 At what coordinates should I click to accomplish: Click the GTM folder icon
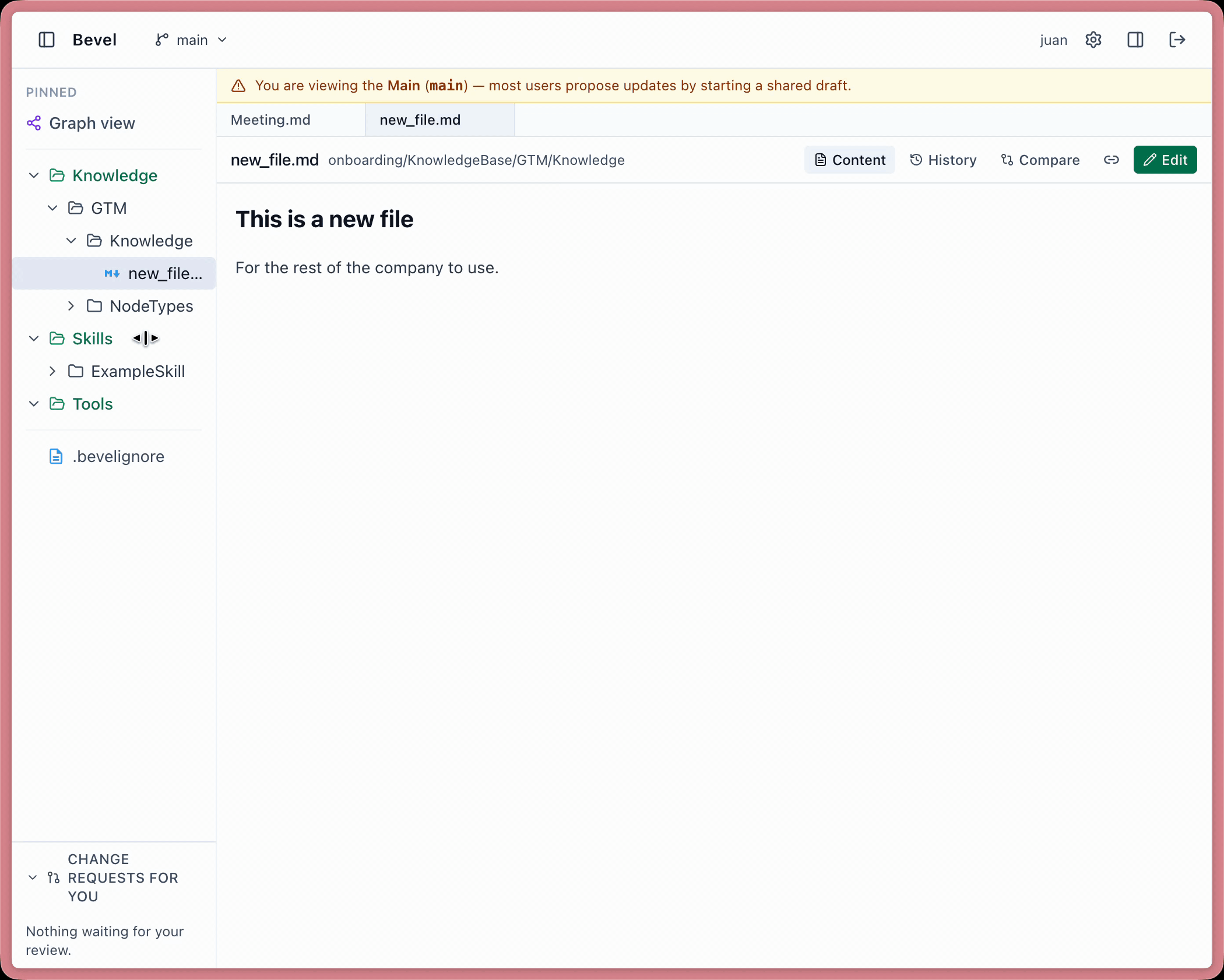coord(76,208)
